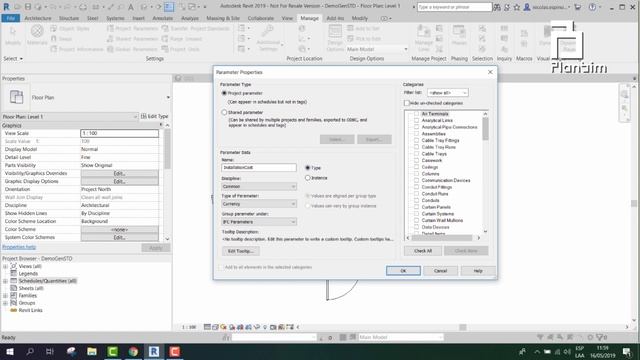Image resolution: width=640 pixels, height=360 pixels.
Task: Click OK in Parameter Properties dialog
Action: click(x=403, y=271)
